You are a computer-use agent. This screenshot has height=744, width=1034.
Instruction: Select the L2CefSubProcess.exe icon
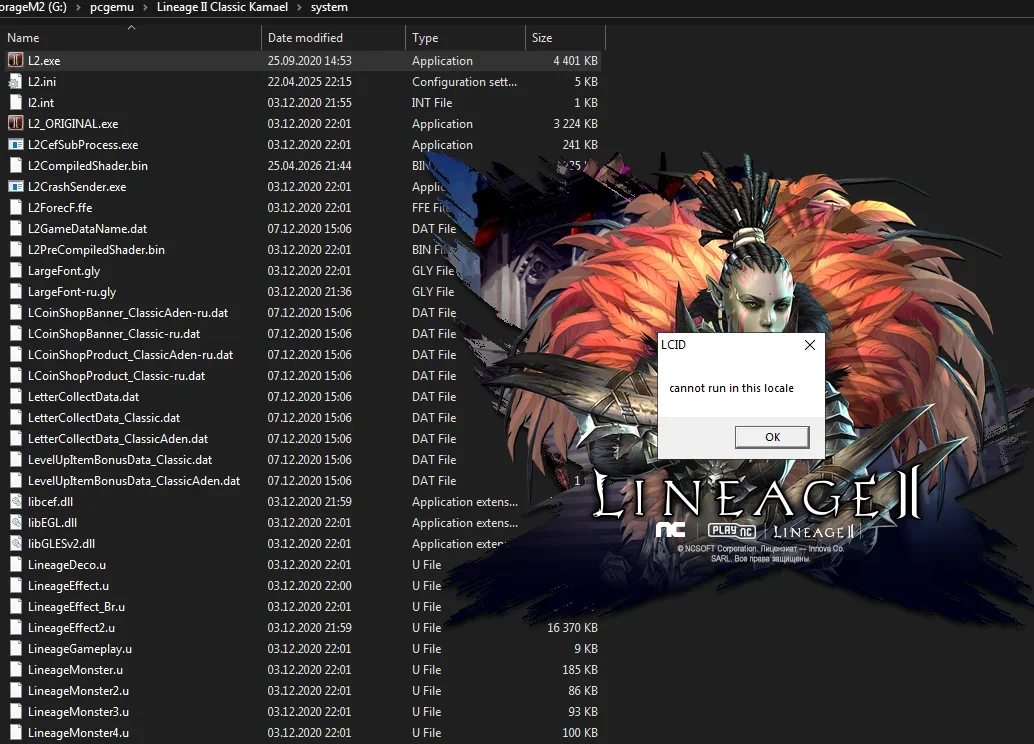tap(16, 144)
